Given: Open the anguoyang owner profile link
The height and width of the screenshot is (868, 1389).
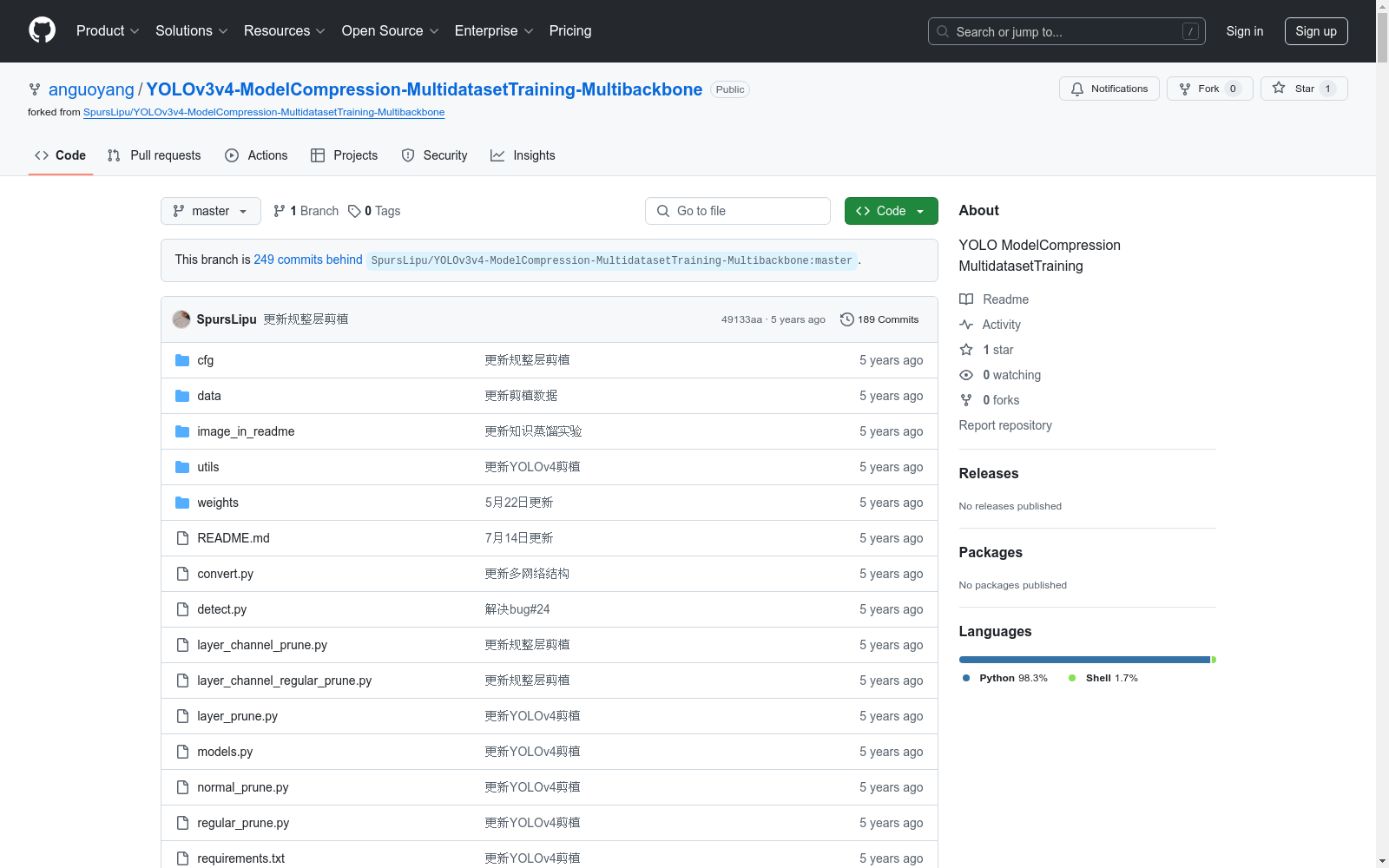Looking at the screenshot, I should (x=91, y=89).
